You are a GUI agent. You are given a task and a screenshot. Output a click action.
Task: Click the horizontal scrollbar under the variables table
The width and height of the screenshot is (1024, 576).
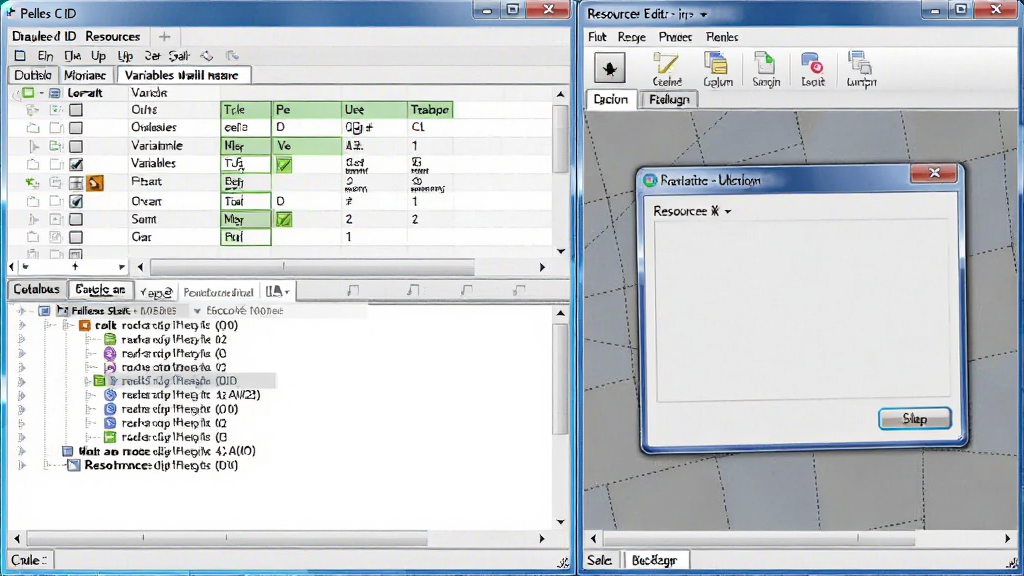click(312, 267)
